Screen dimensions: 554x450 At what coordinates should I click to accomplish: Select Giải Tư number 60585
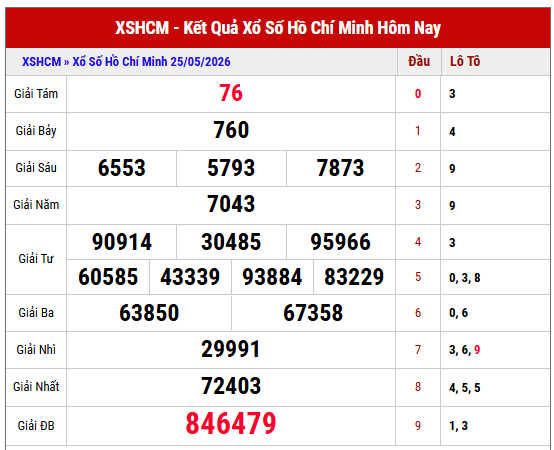click(x=108, y=277)
